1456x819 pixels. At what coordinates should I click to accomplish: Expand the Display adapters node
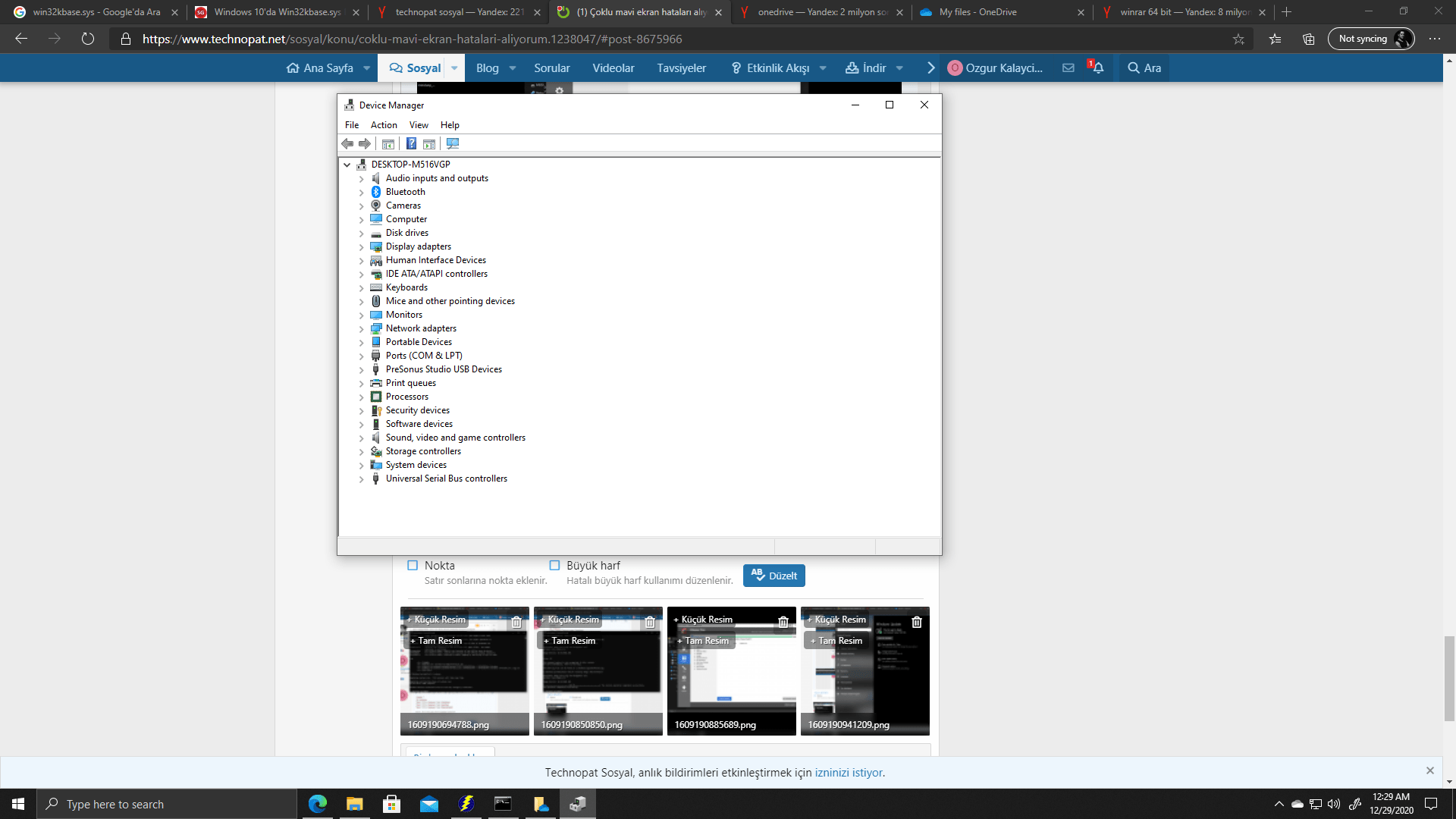pos(362,247)
